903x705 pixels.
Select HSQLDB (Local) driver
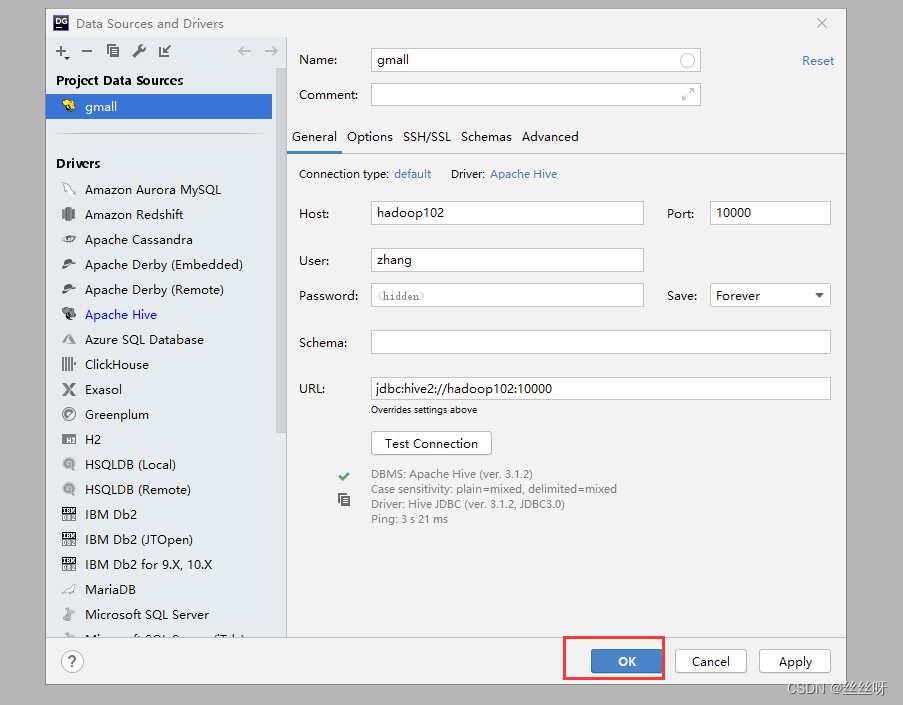pyautogui.click(x=130, y=465)
